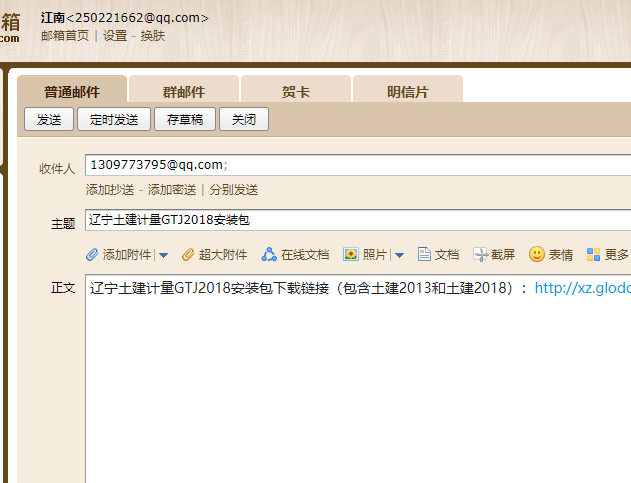Screen dimensions: 631x483
Task: Click the 照片 text label
Action: coord(375,255)
